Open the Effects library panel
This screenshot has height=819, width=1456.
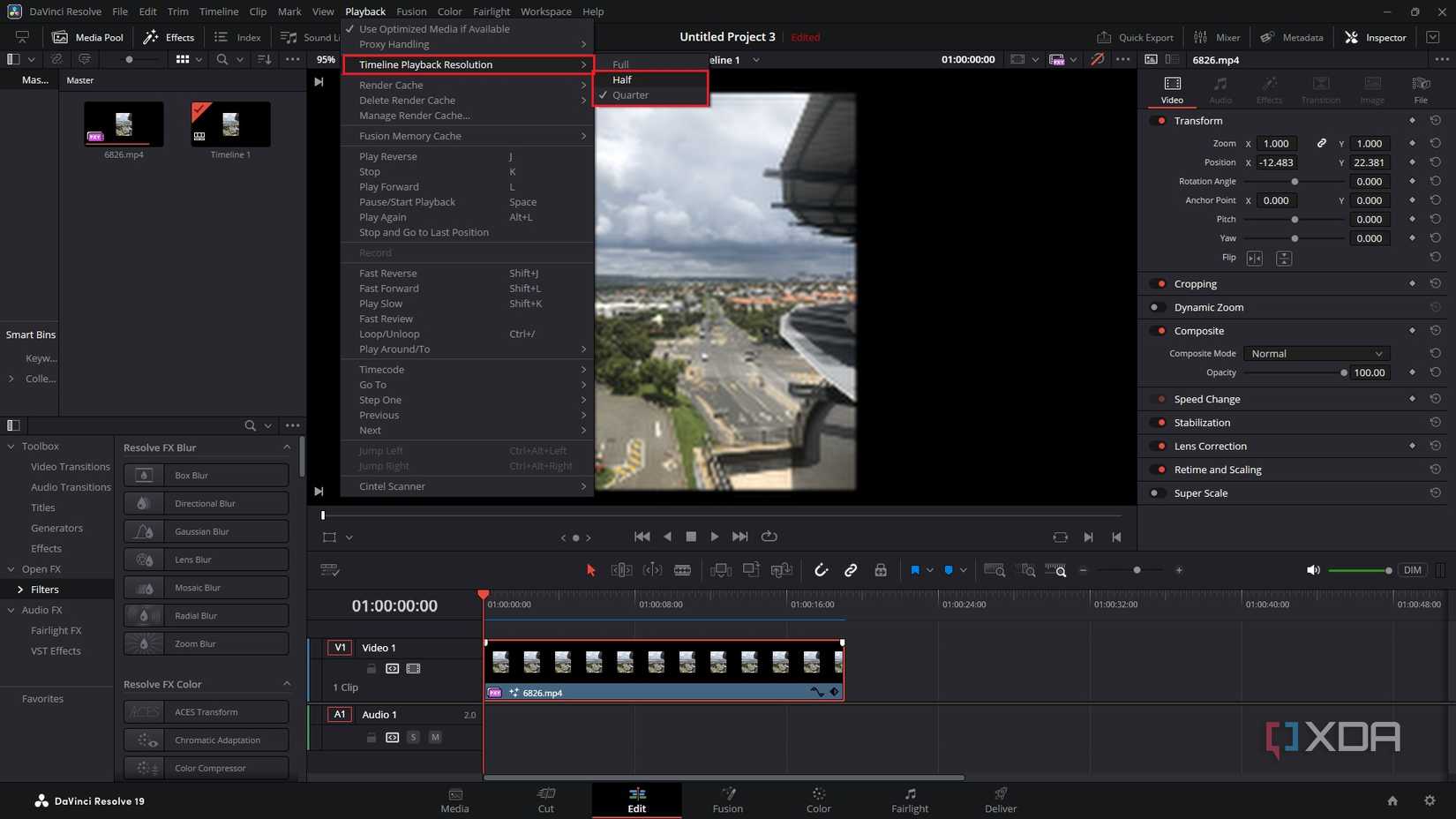169,37
